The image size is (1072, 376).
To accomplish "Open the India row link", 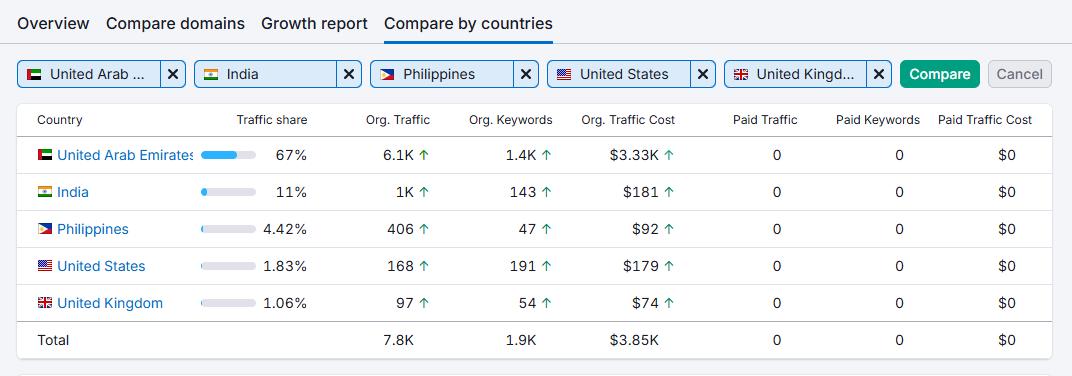I will 73,192.
